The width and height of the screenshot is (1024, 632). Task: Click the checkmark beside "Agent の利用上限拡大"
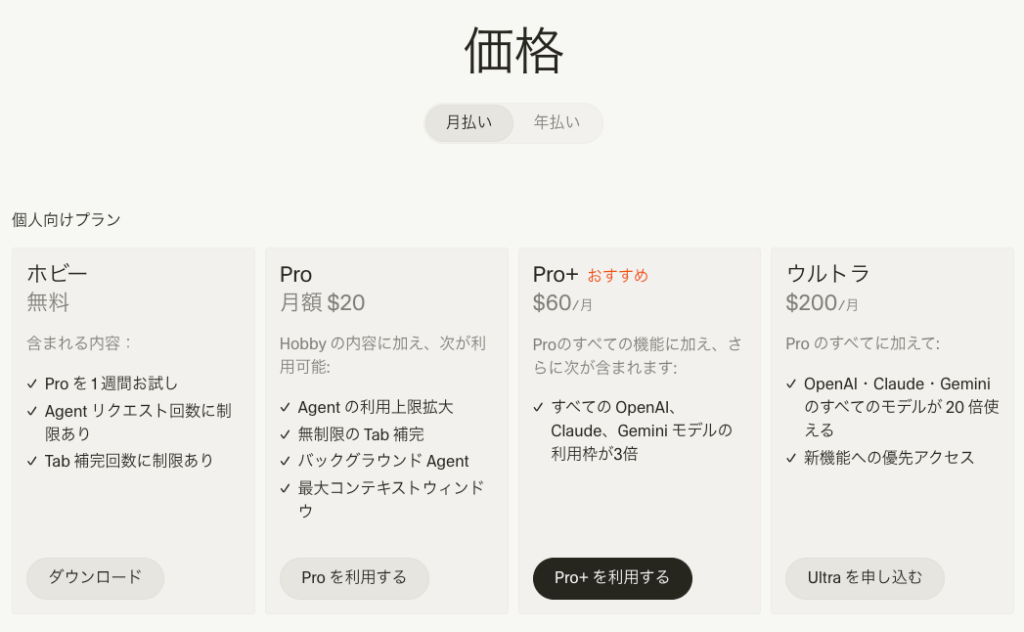point(285,408)
